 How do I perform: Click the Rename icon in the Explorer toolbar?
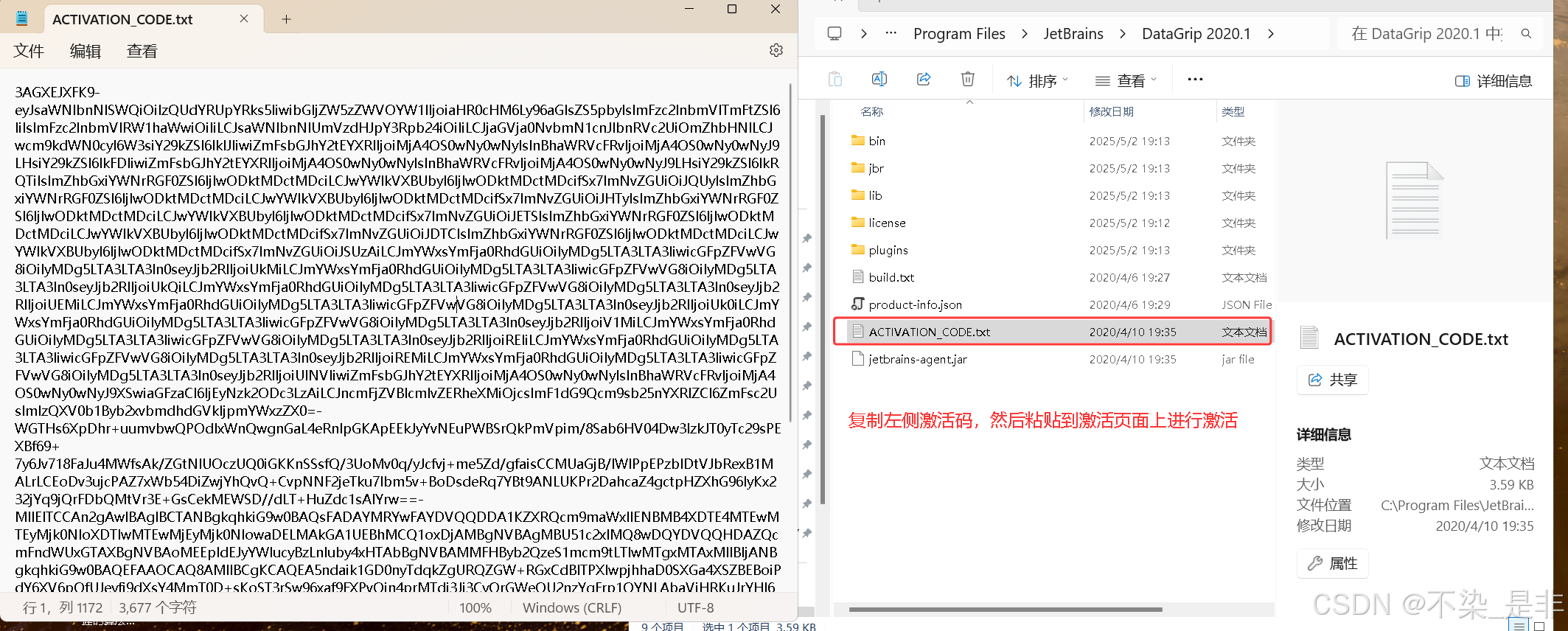point(879,80)
